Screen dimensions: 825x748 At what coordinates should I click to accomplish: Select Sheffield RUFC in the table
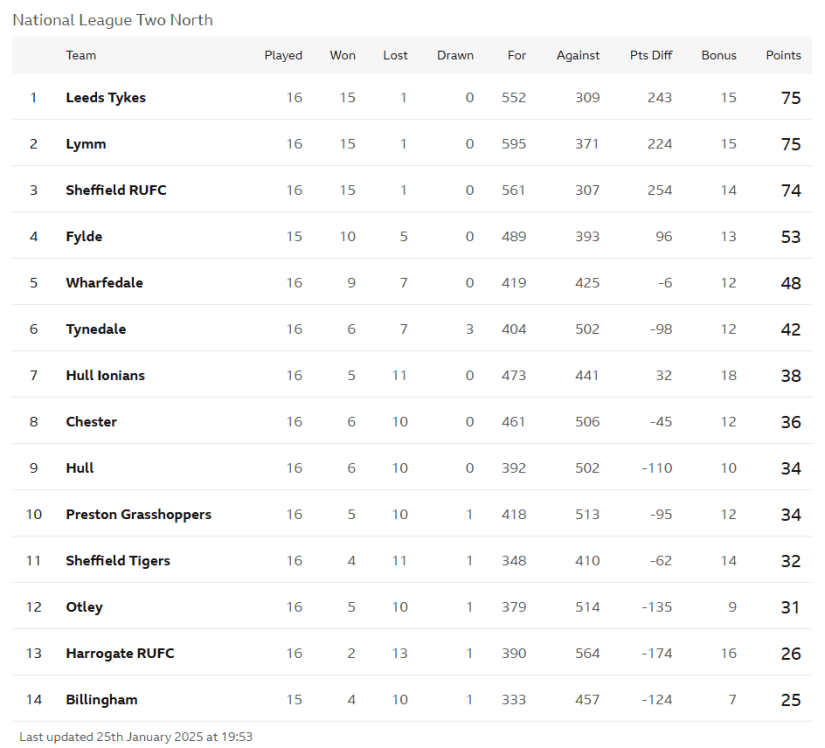coord(116,190)
